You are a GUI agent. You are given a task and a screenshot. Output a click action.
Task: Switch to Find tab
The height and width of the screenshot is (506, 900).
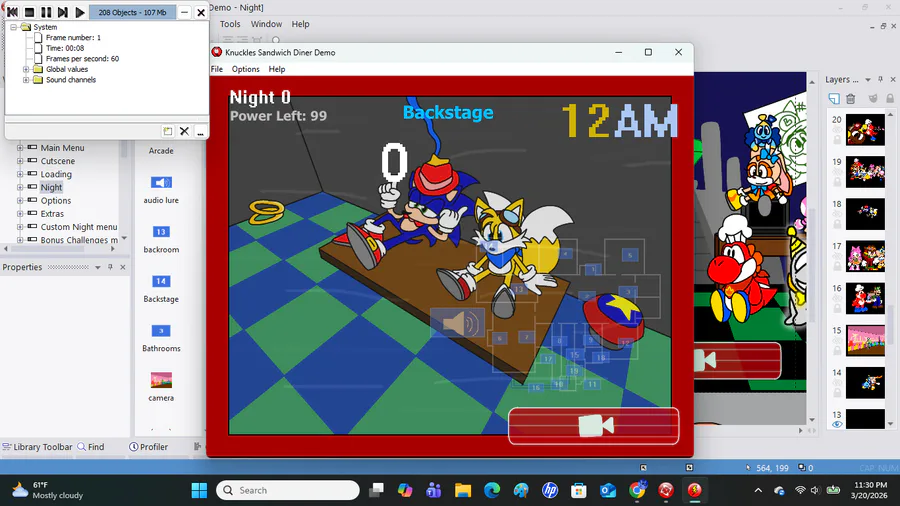[x=91, y=447]
